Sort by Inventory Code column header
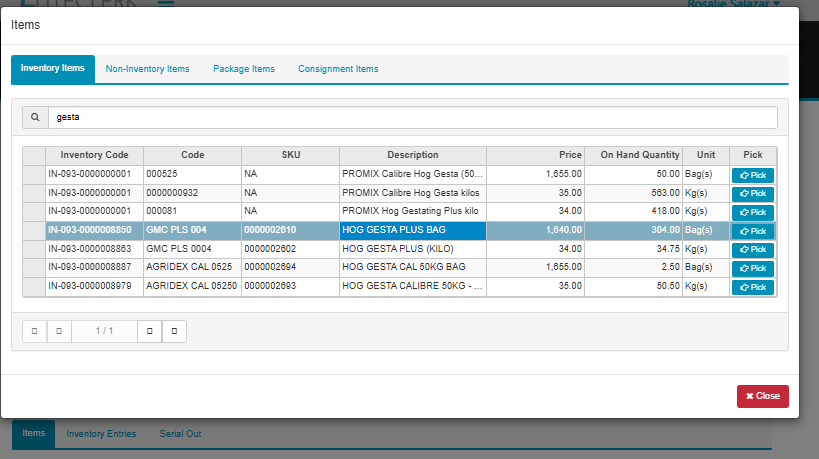This screenshot has width=819, height=459. pos(95,155)
